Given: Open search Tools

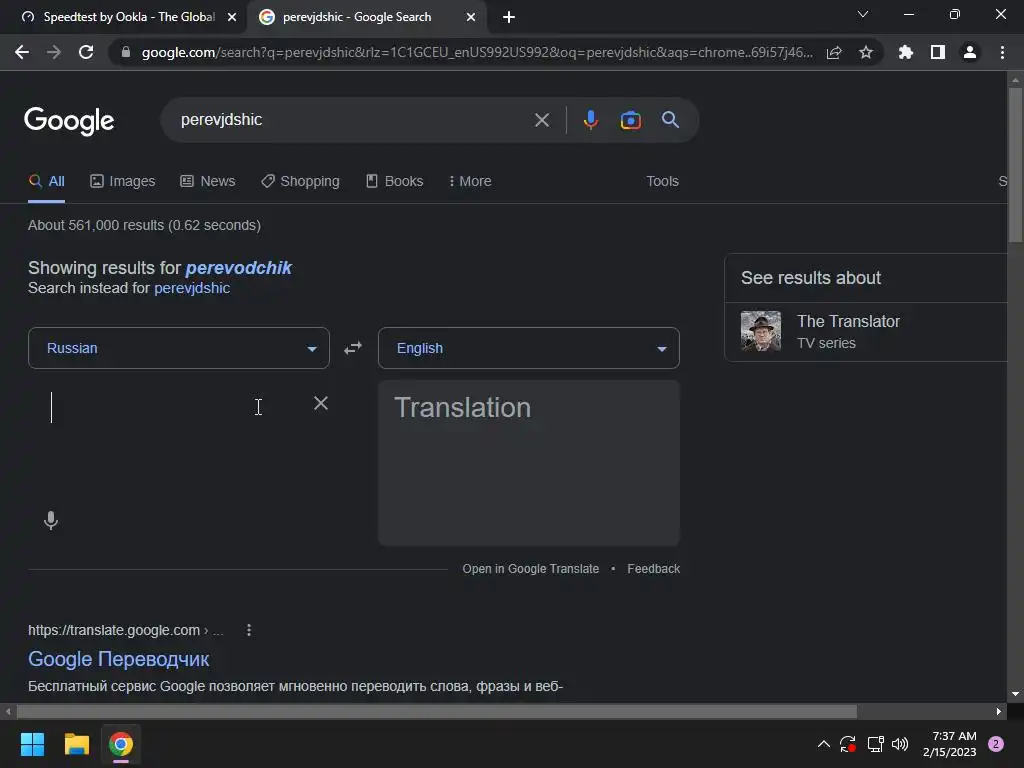Looking at the screenshot, I should click(x=662, y=182).
